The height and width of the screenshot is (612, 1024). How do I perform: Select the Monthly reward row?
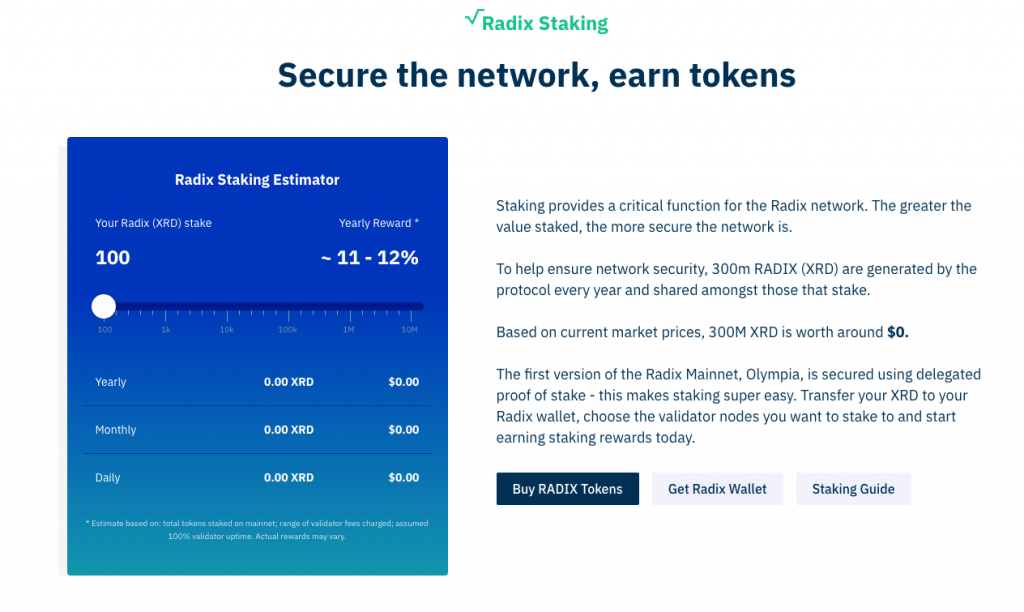pyautogui.click(x=257, y=430)
